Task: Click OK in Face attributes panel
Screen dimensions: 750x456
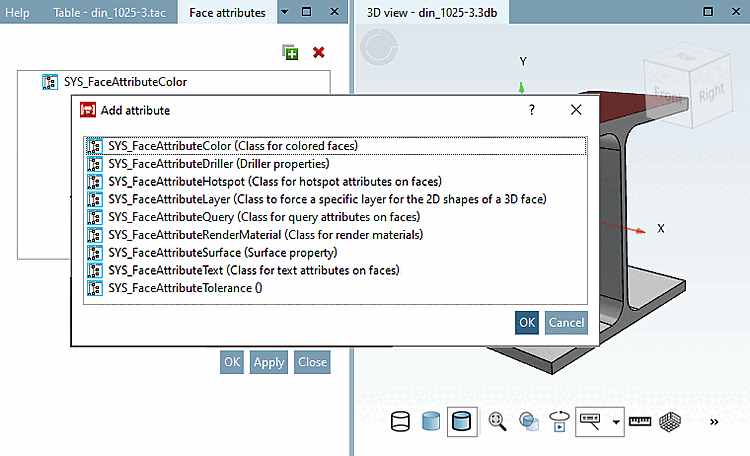Action: tap(232, 362)
